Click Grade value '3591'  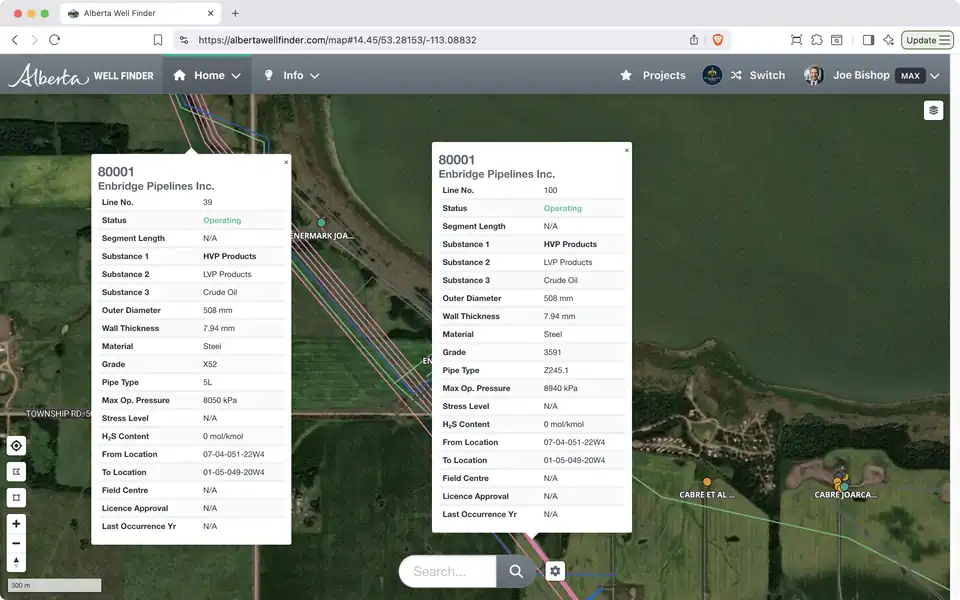tap(552, 352)
